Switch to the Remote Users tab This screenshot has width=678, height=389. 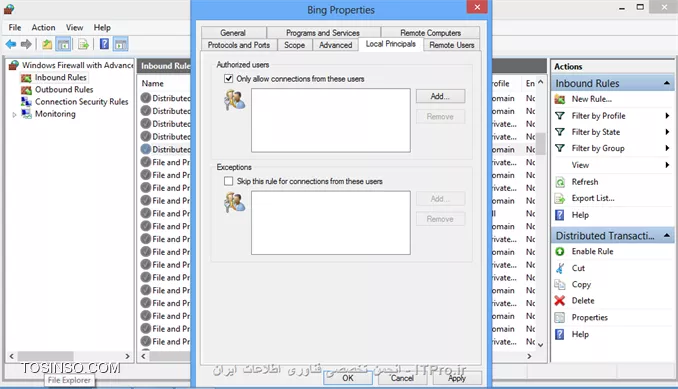point(452,45)
